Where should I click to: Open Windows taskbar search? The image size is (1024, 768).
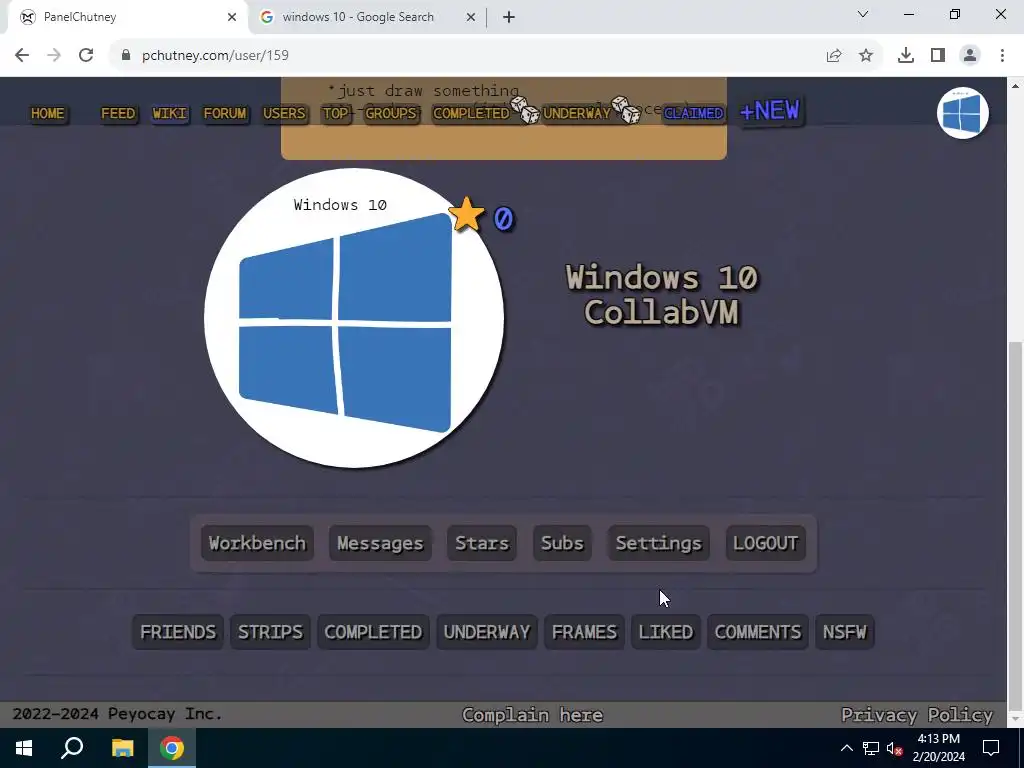tap(72, 748)
